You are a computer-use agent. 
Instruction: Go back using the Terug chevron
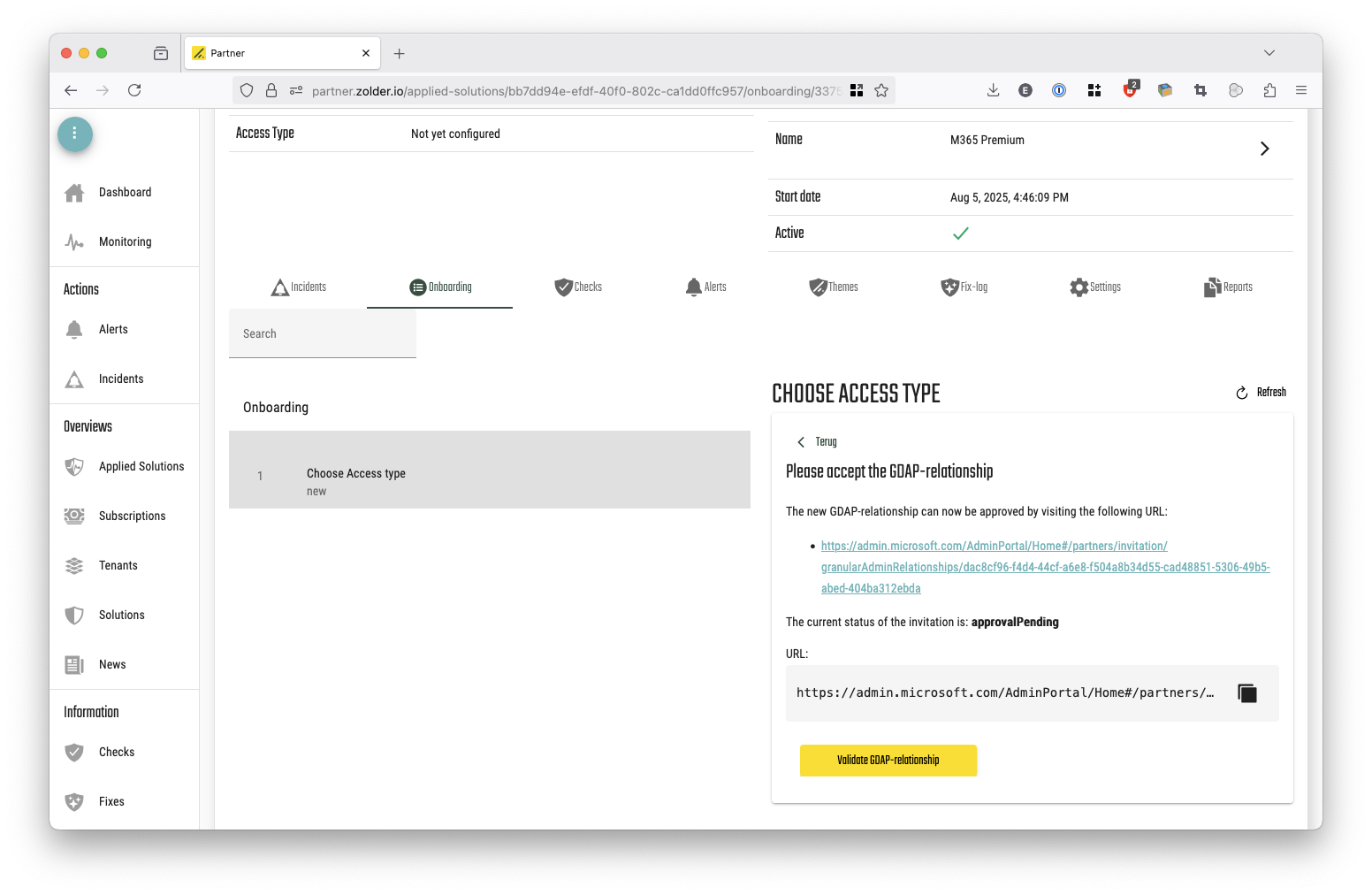pos(801,442)
